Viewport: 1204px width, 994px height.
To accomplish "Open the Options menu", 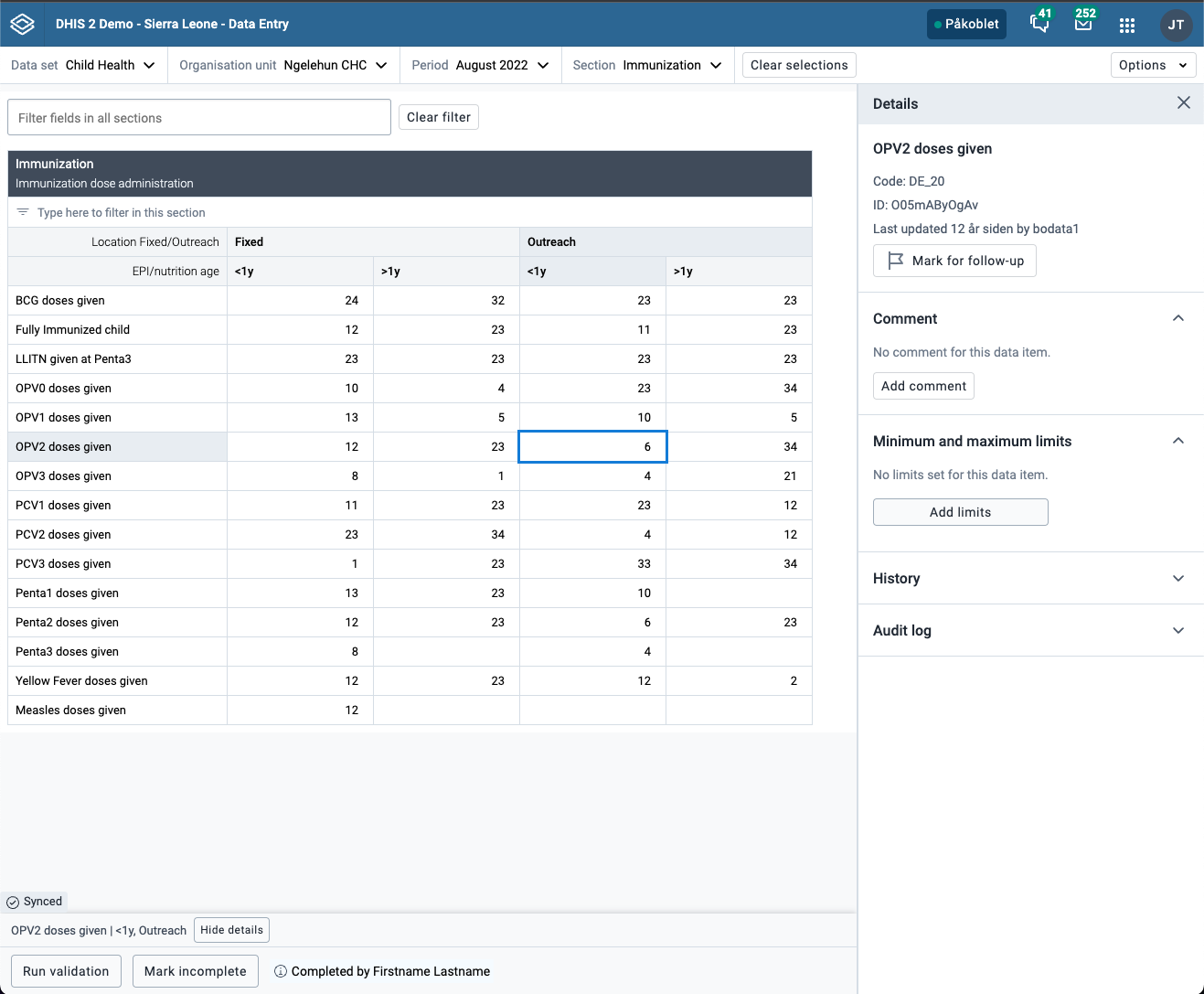I will pos(1153,65).
